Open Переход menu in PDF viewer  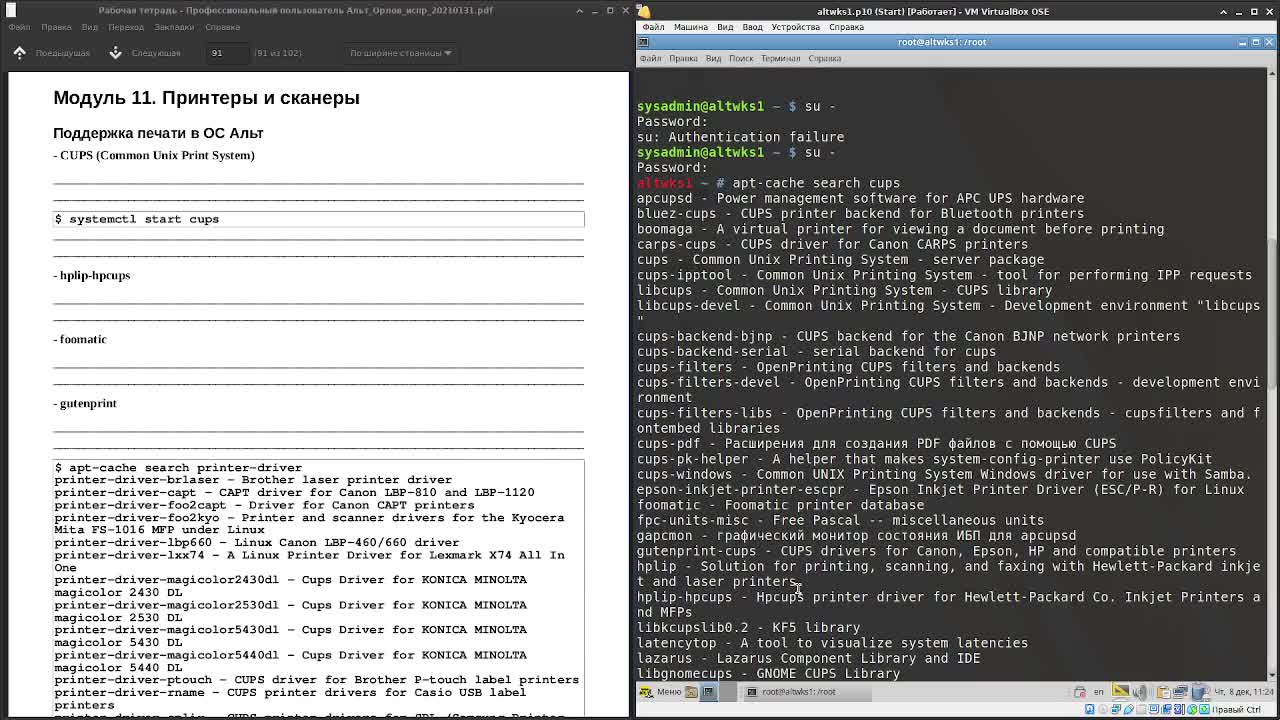(126, 27)
